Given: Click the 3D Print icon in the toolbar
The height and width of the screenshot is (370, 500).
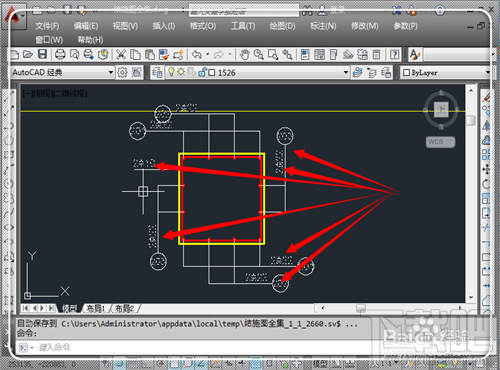Looking at the screenshot, I should pos(103,54).
